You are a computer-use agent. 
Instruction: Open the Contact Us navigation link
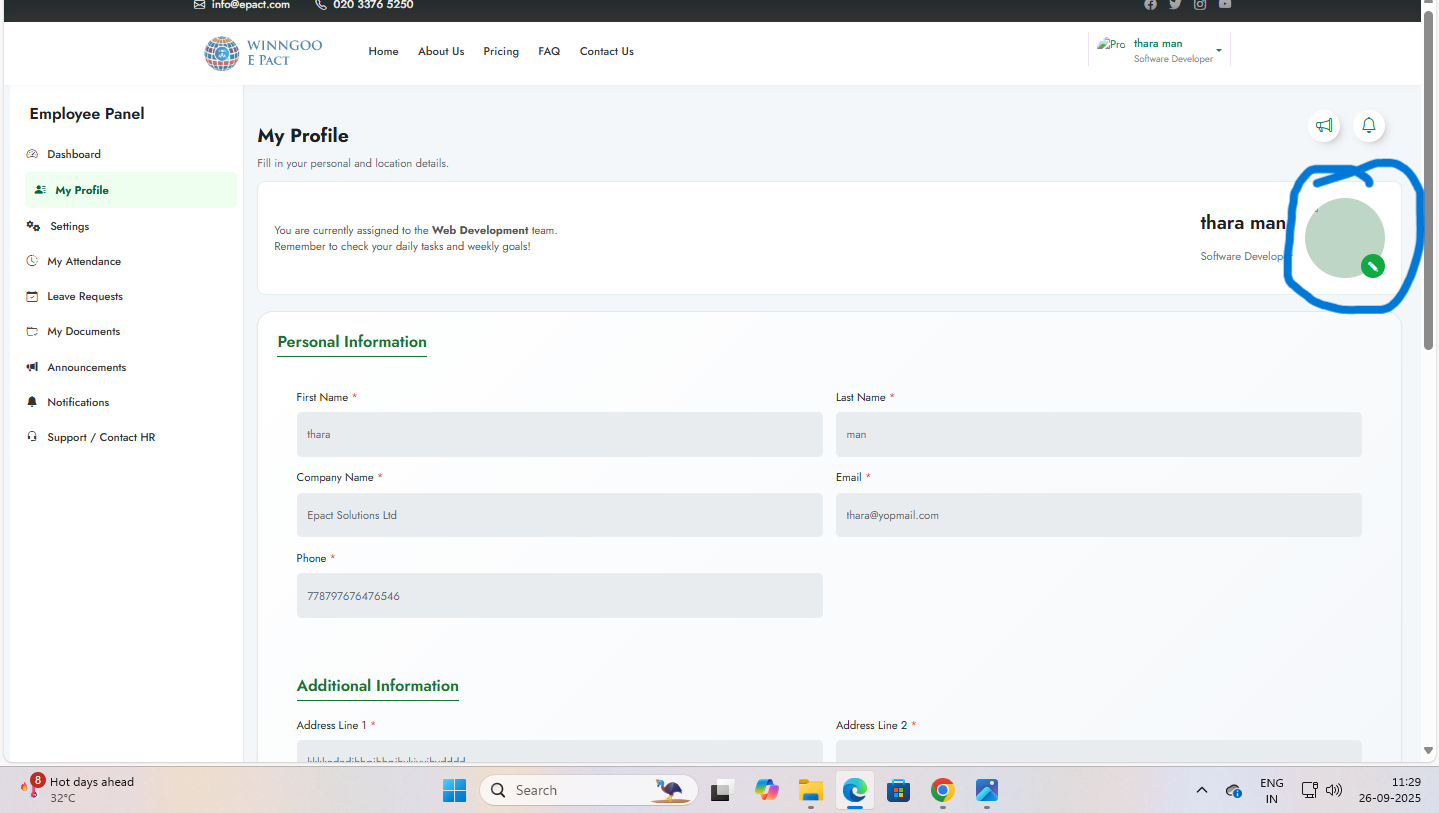(606, 51)
